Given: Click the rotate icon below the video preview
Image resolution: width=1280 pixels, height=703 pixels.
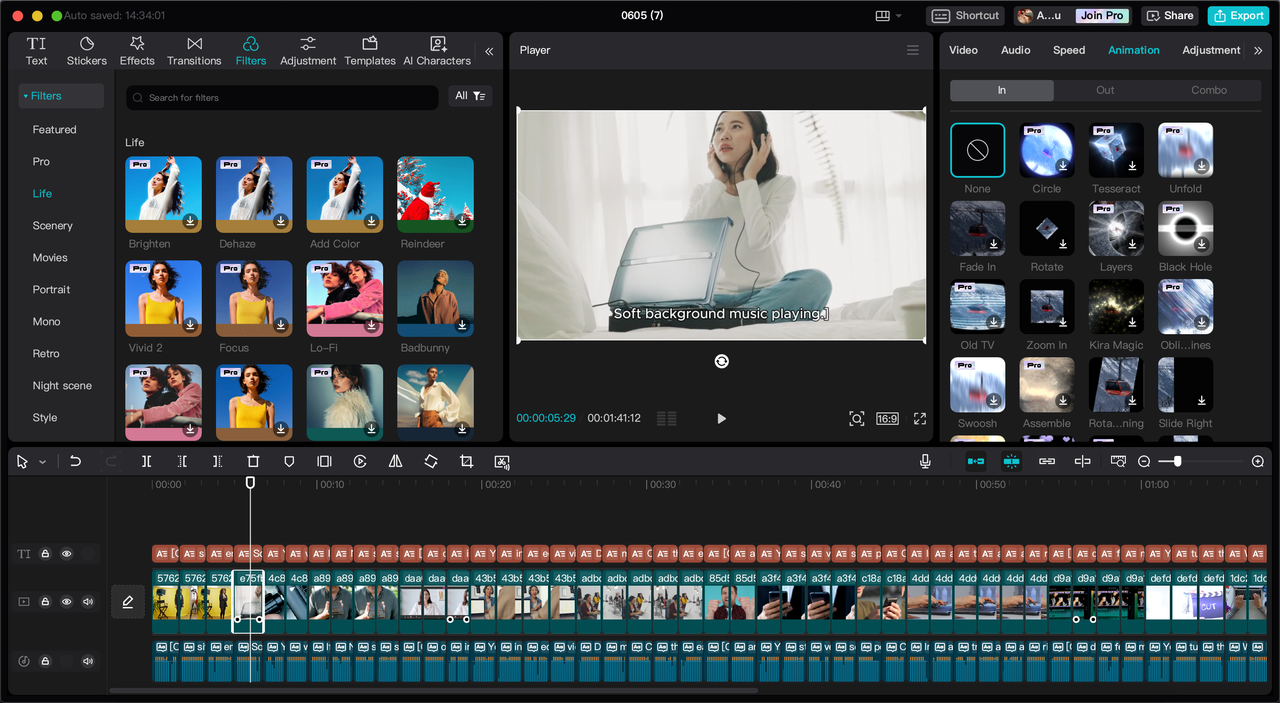Looking at the screenshot, I should (722, 361).
